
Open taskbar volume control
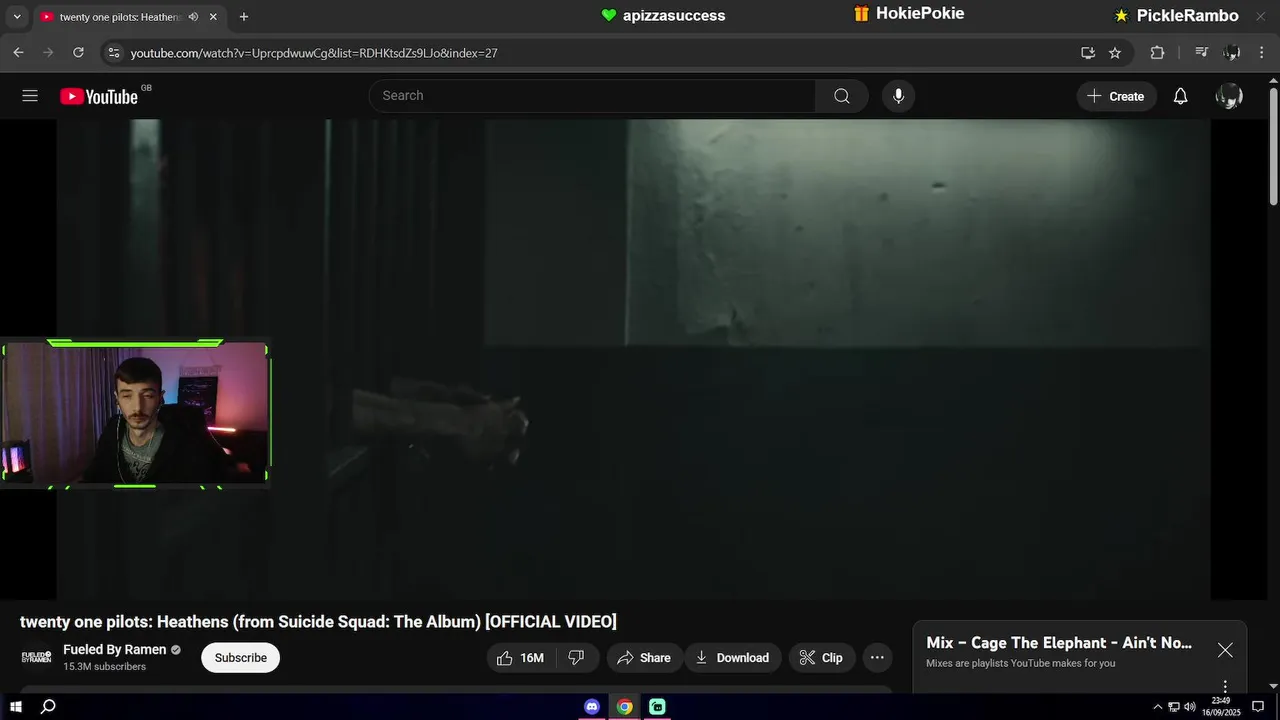(x=1190, y=707)
